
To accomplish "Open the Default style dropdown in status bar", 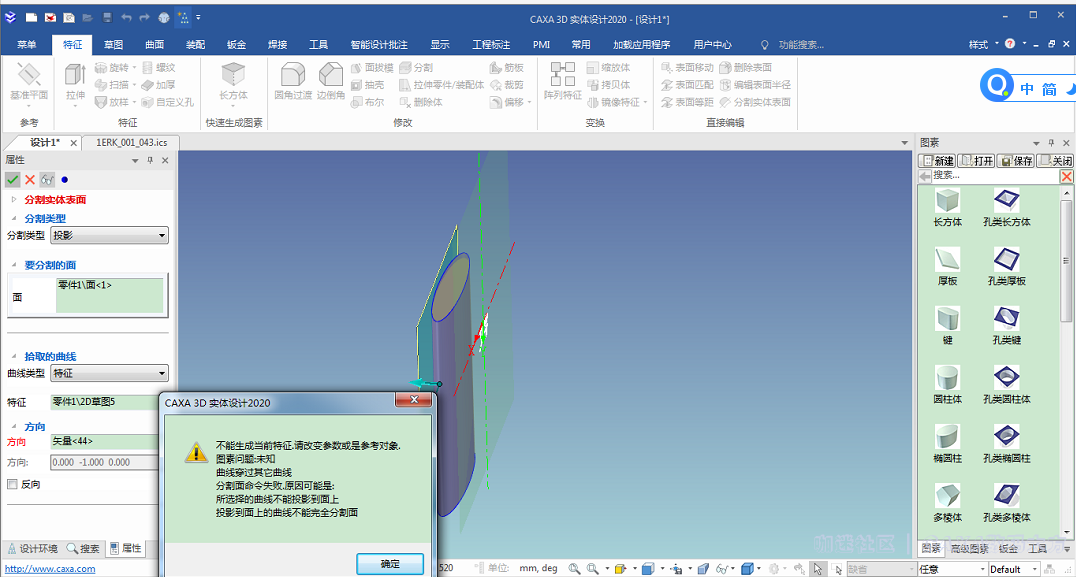I will pyautogui.click(x=1013, y=569).
